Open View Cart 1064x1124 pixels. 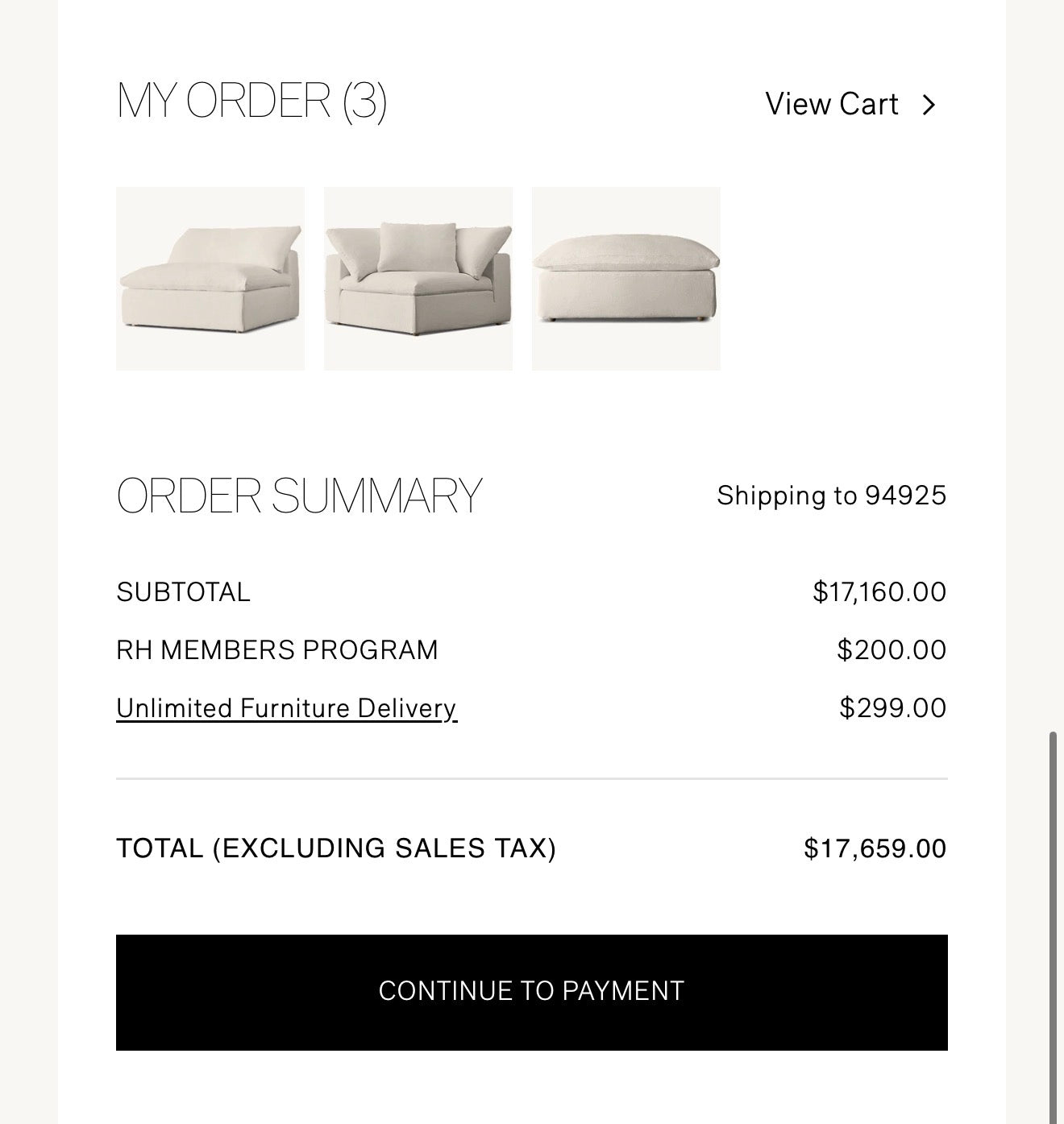pyautogui.click(x=833, y=103)
